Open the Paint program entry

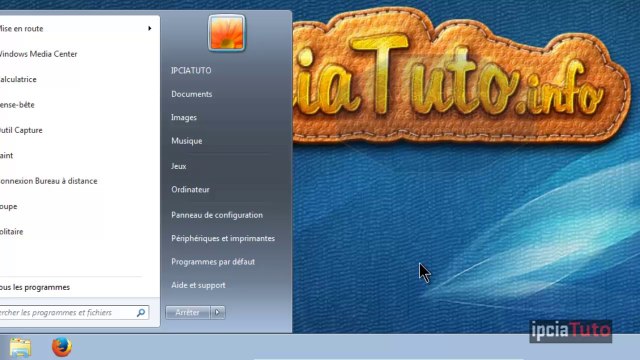[7, 156]
